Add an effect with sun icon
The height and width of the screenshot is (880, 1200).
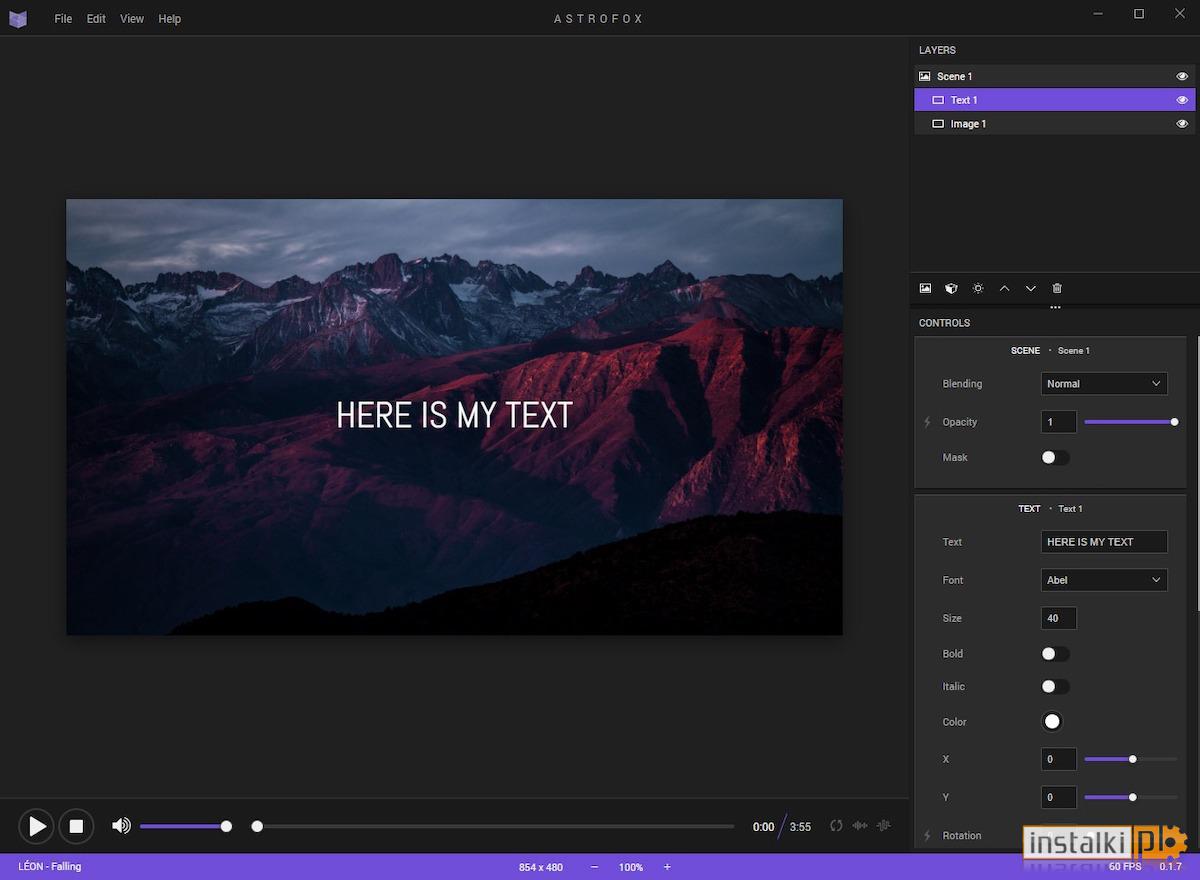(x=978, y=288)
